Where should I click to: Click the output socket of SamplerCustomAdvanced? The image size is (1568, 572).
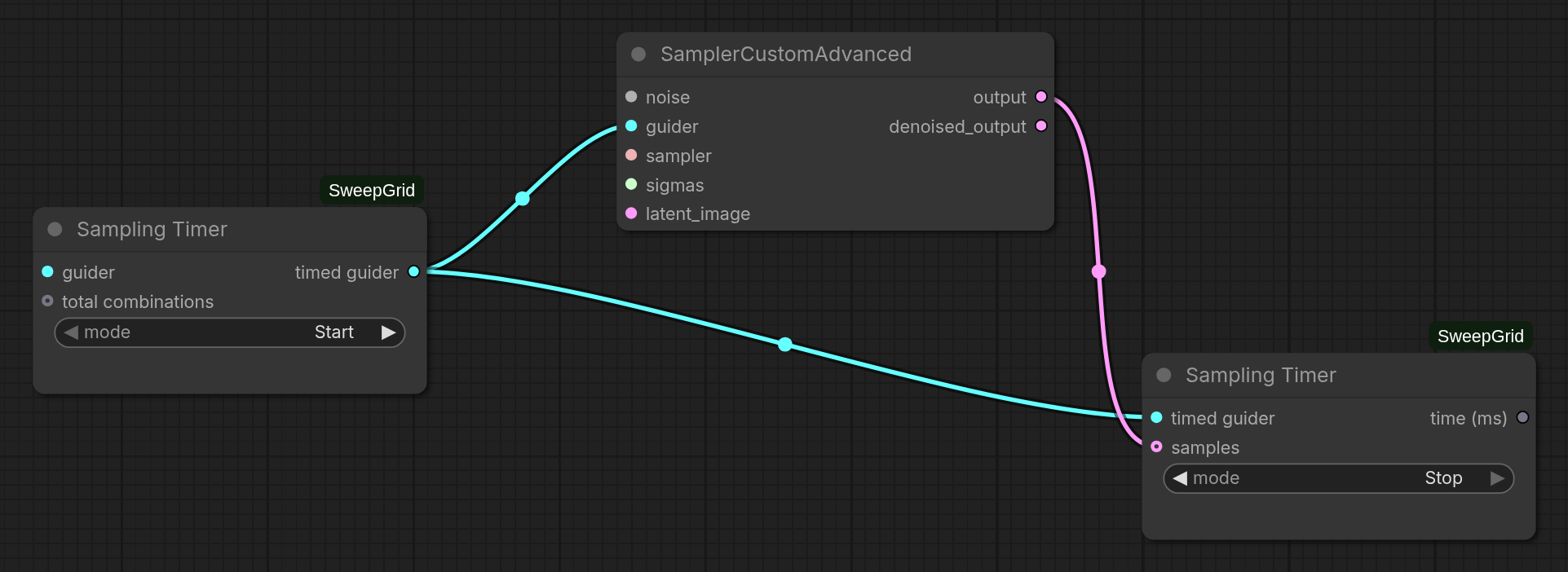pyautogui.click(x=1041, y=96)
